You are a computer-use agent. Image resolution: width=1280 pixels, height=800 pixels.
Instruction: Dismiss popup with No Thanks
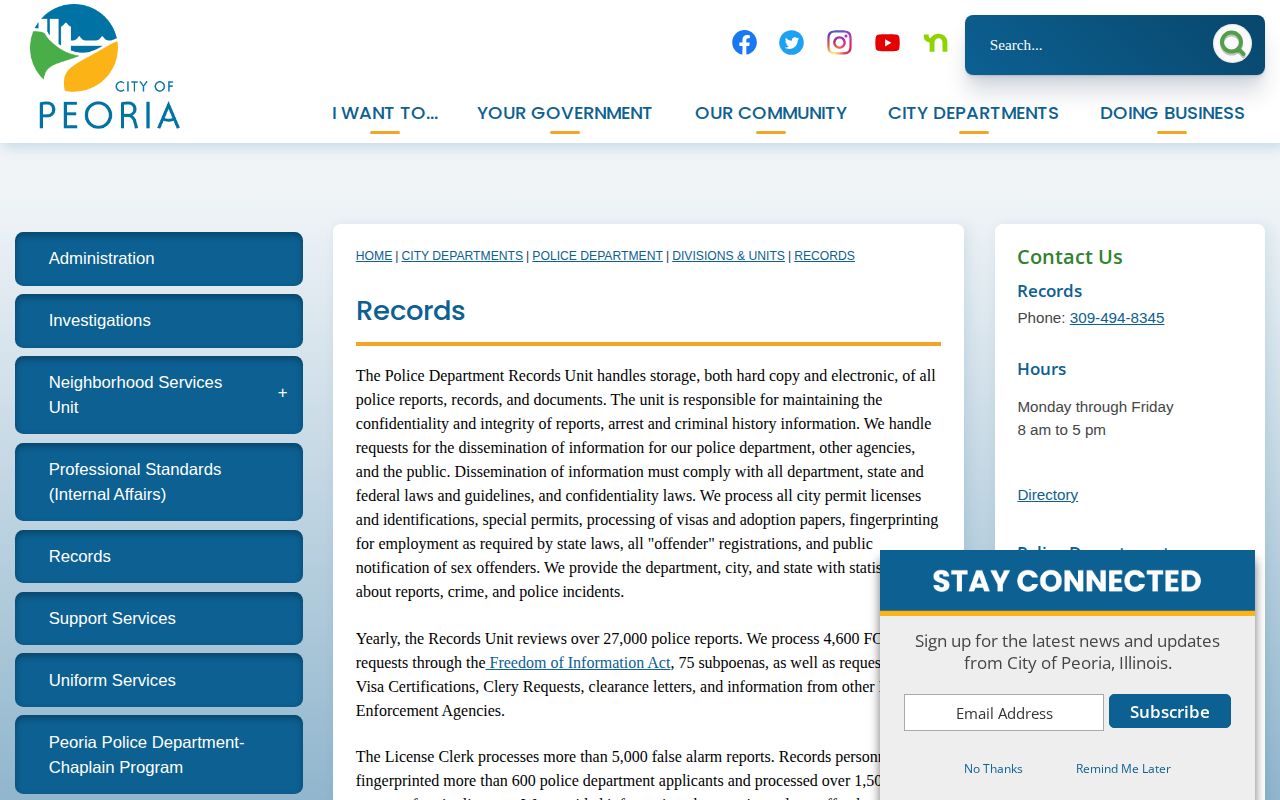tap(993, 768)
